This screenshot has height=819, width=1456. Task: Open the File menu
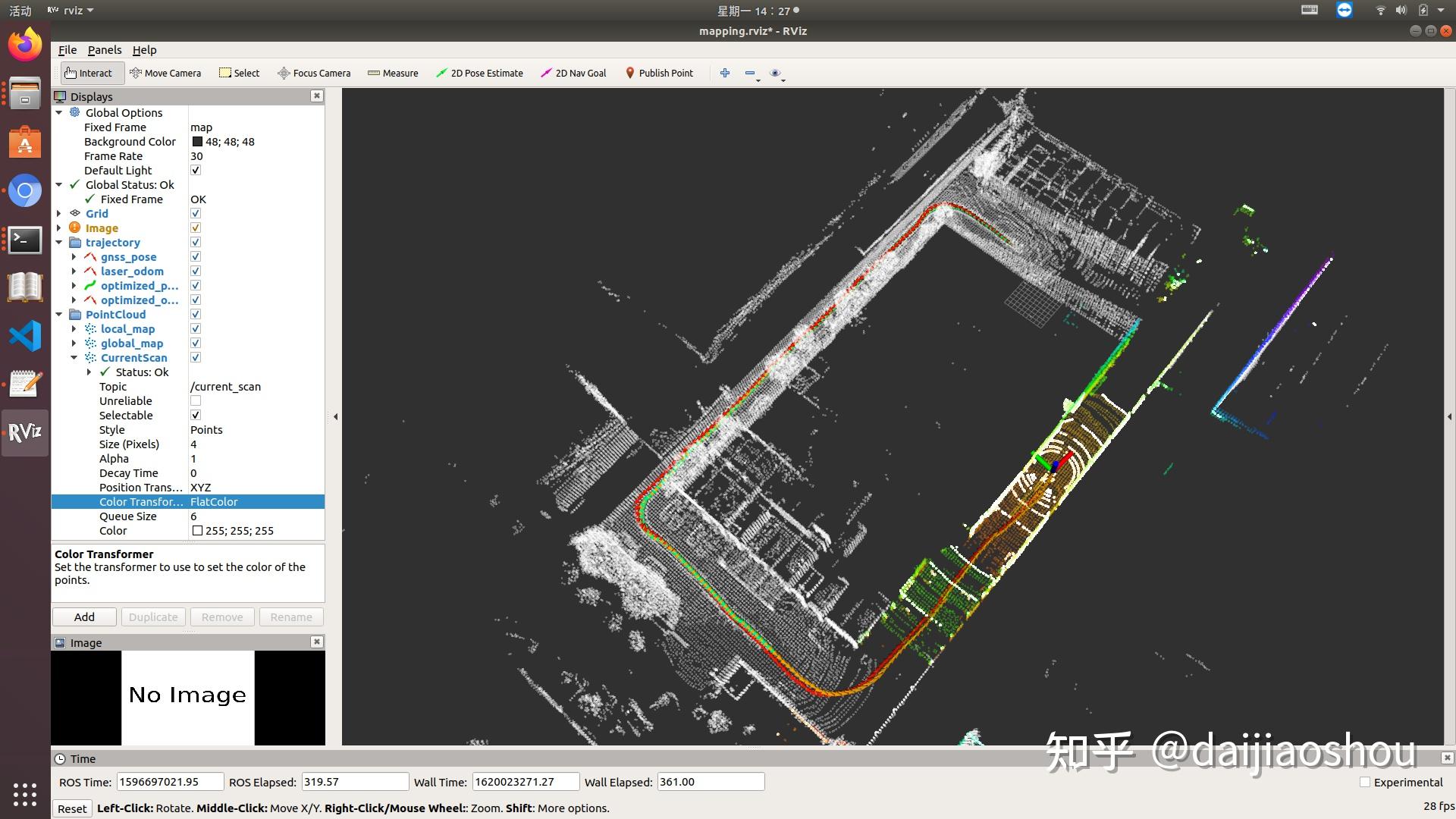pyautogui.click(x=67, y=50)
